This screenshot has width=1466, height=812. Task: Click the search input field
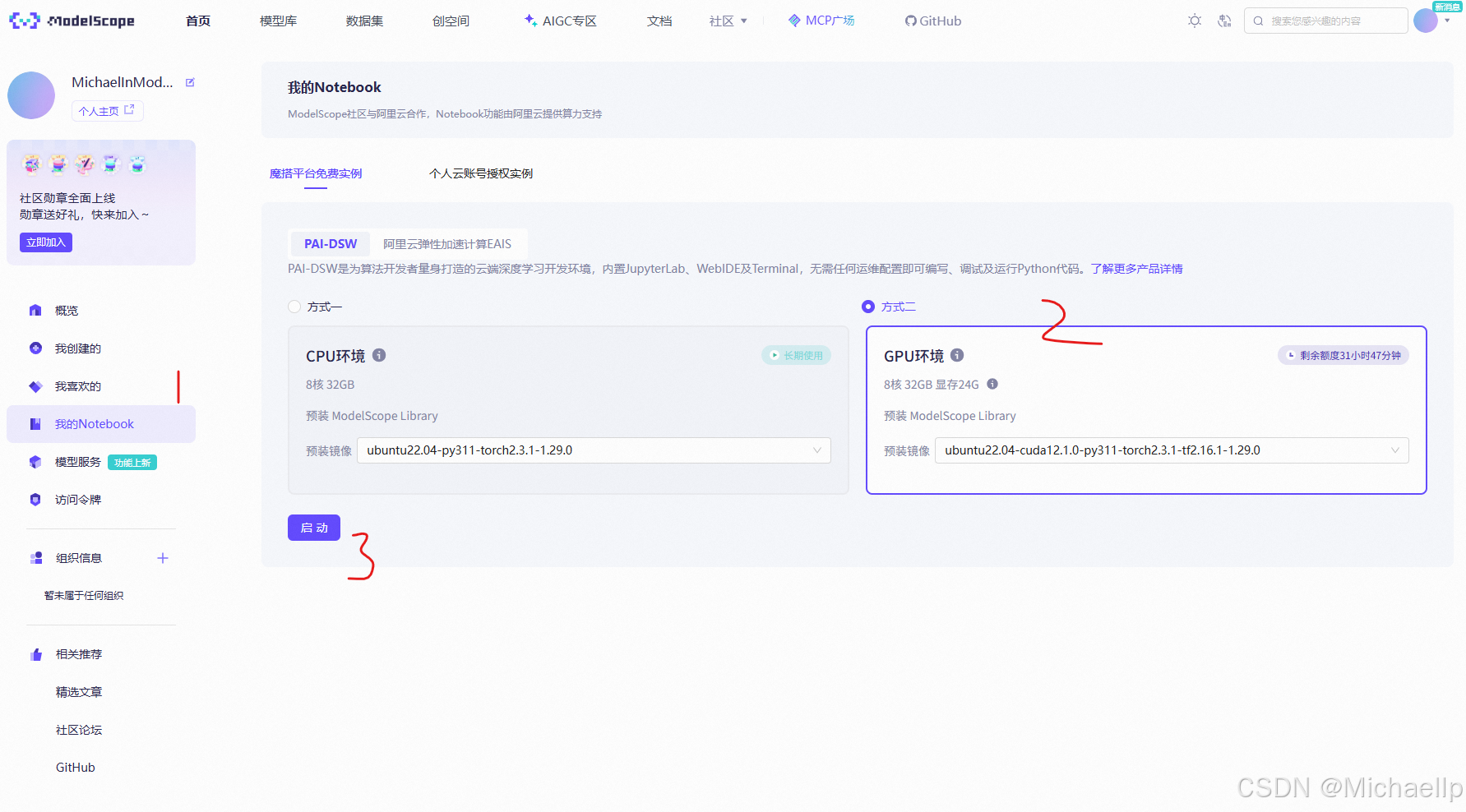click(1326, 21)
